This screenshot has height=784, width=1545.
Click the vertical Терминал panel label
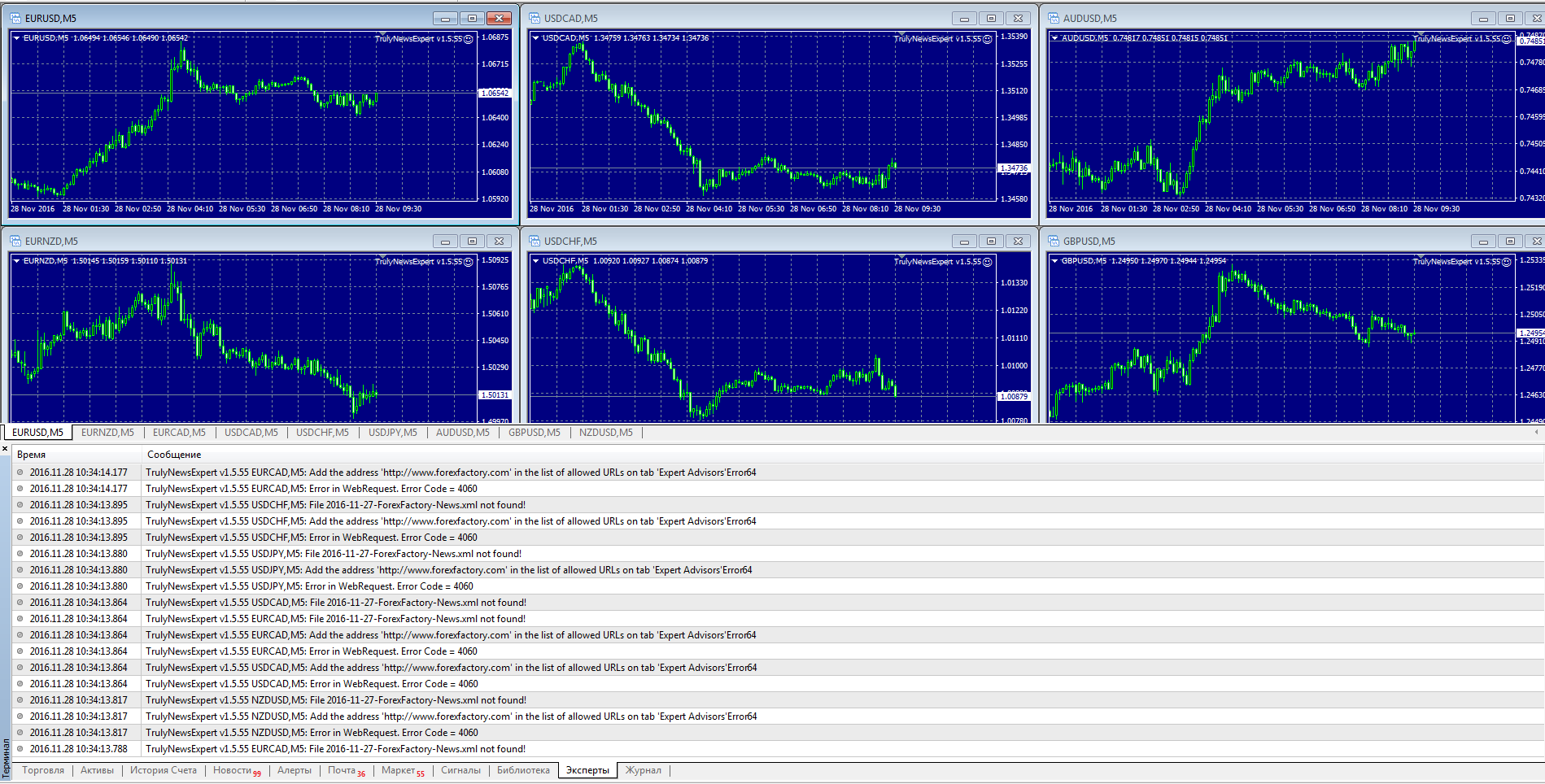(5, 757)
